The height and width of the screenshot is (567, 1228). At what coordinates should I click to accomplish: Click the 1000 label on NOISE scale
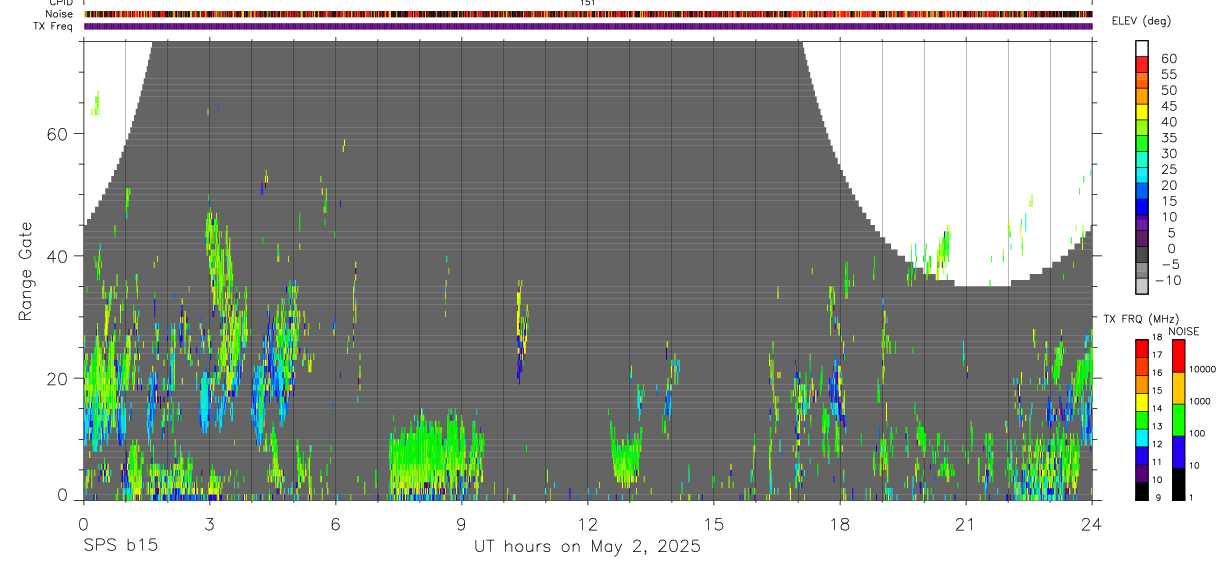[1202, 401]
